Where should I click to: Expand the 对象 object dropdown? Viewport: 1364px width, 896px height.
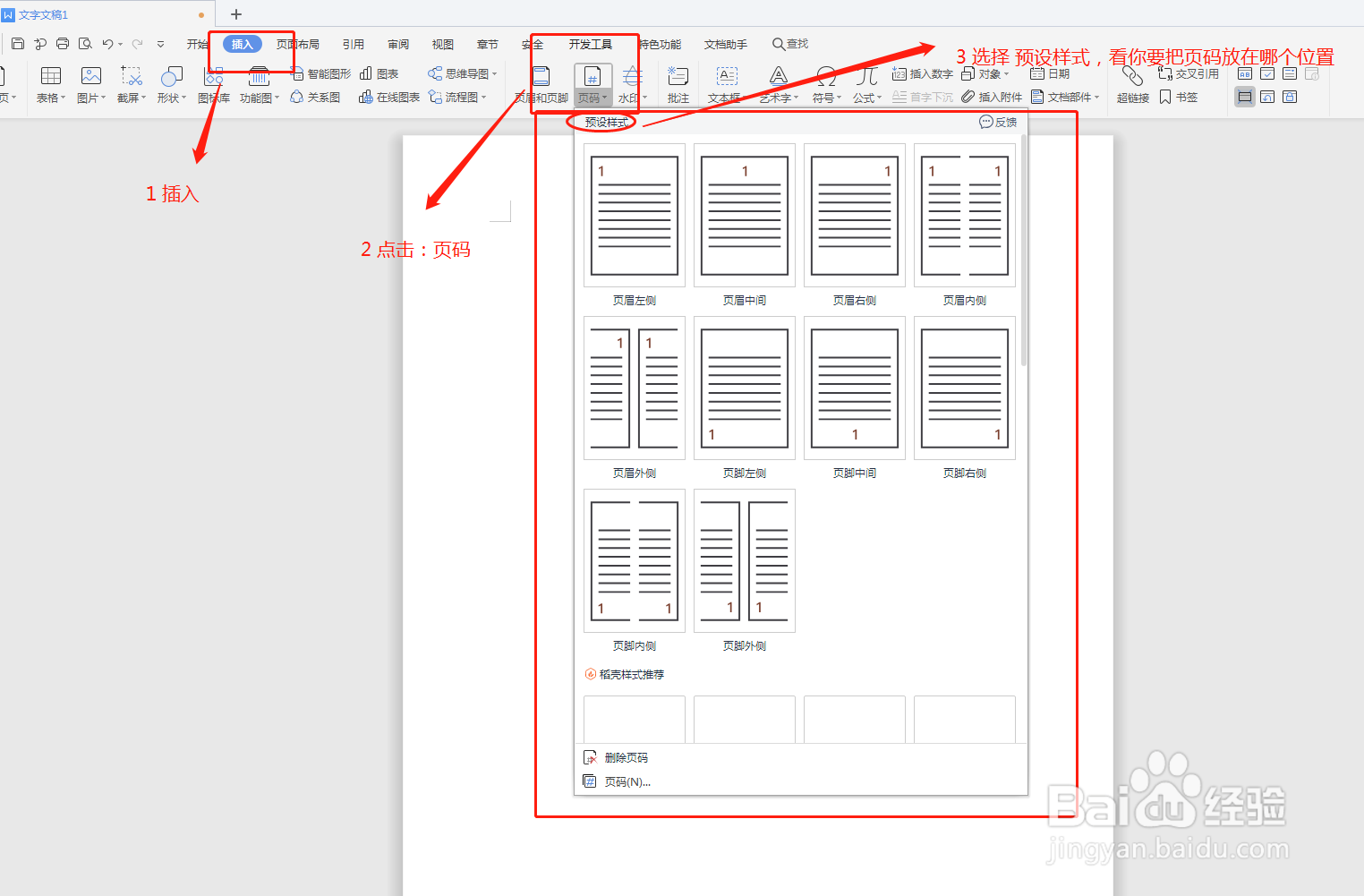pos(1006,73)
